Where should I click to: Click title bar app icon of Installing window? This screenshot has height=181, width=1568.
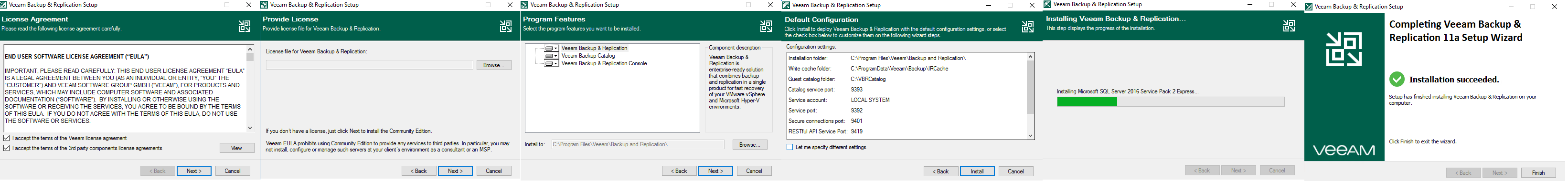click(1047, 4)
